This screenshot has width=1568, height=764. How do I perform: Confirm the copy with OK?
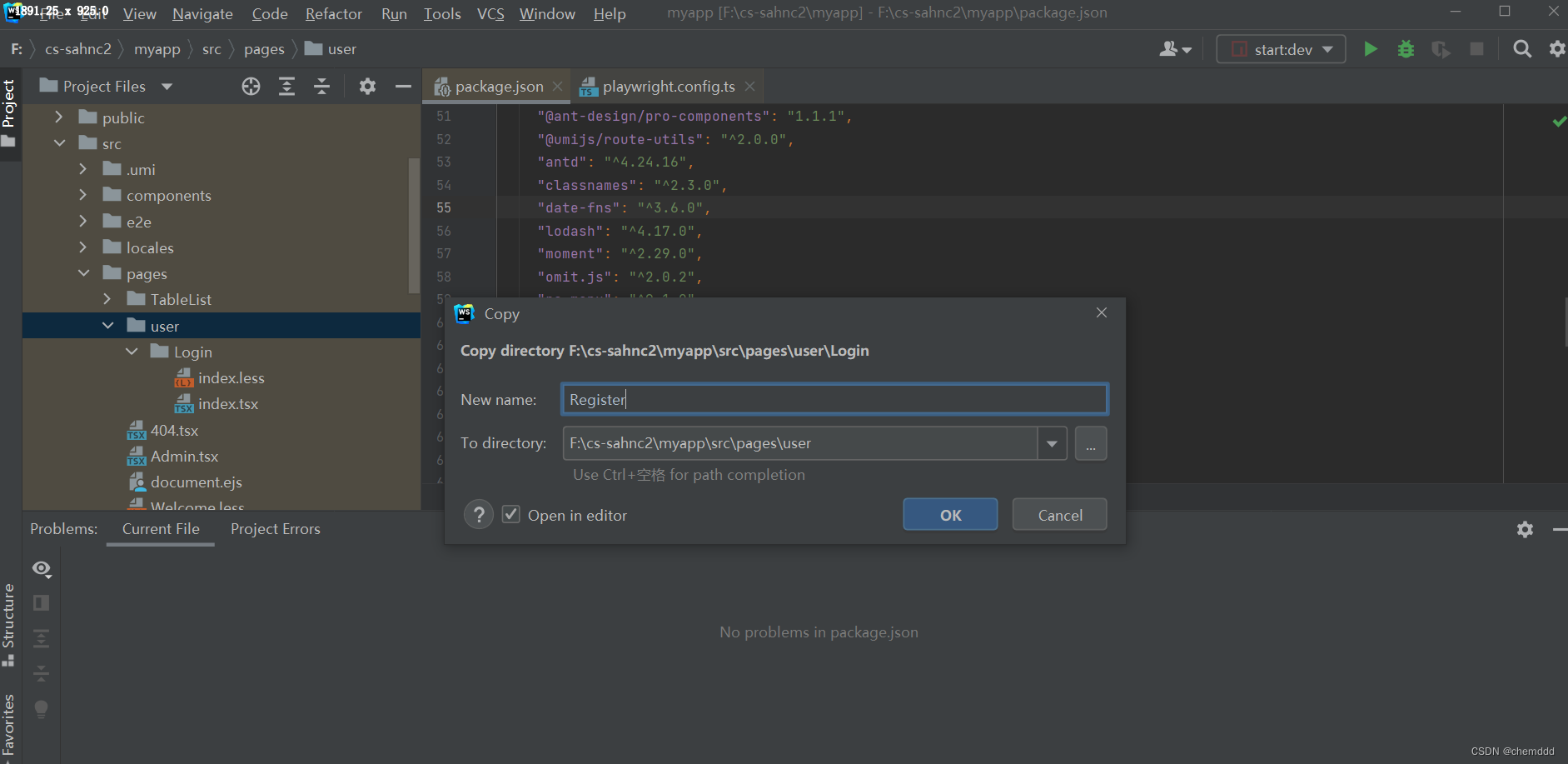click(x=950, y=515)
